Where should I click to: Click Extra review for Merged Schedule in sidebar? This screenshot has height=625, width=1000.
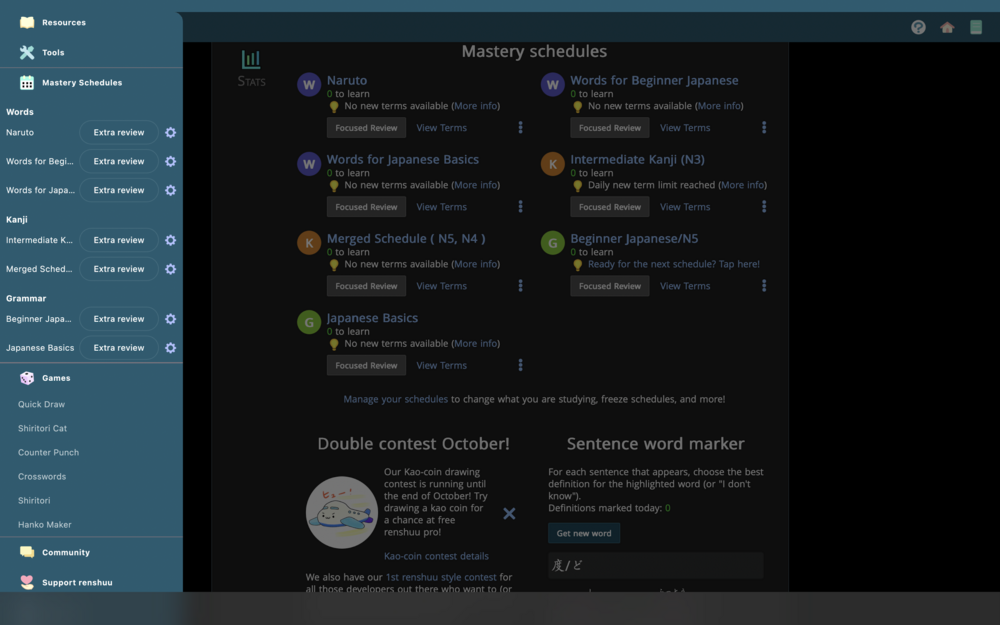(119, 269)
